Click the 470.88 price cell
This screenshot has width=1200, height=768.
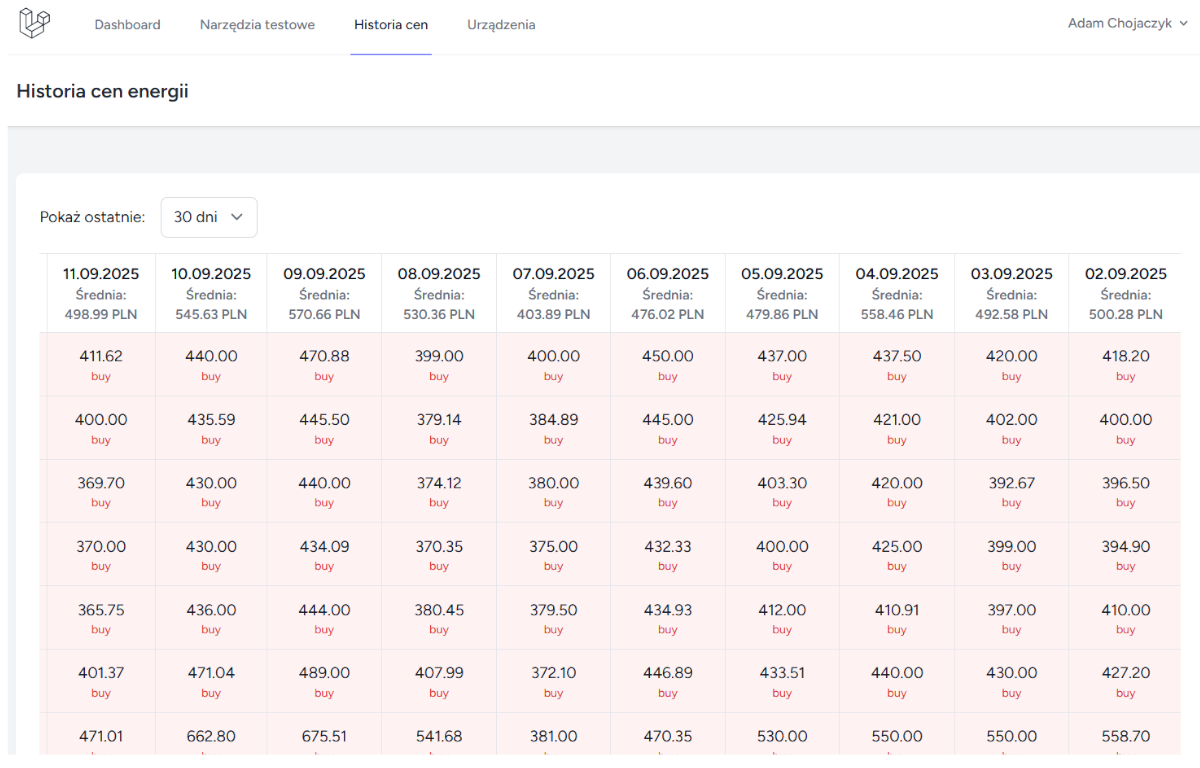(x=324, y=364)
